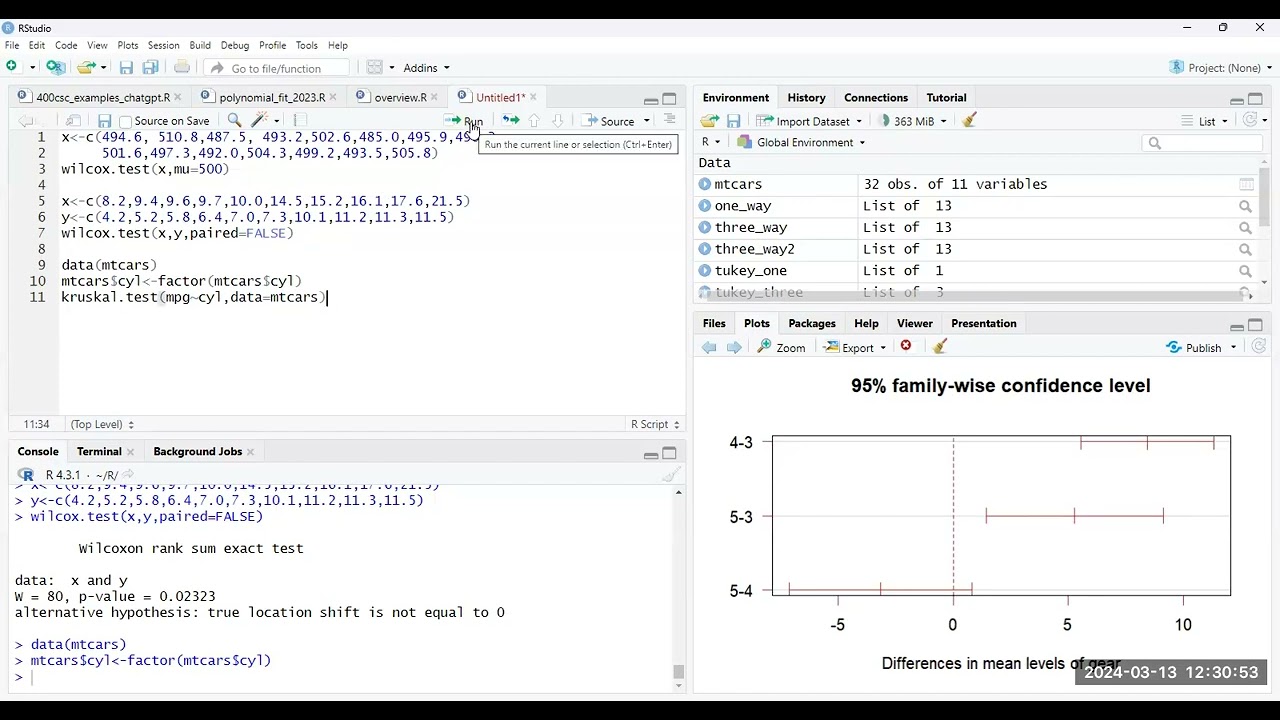Image resolution: width=1280 pixels, height=720 pixels.
Task: Save workspace icon in Environment pane
Action: coord(733,121)
